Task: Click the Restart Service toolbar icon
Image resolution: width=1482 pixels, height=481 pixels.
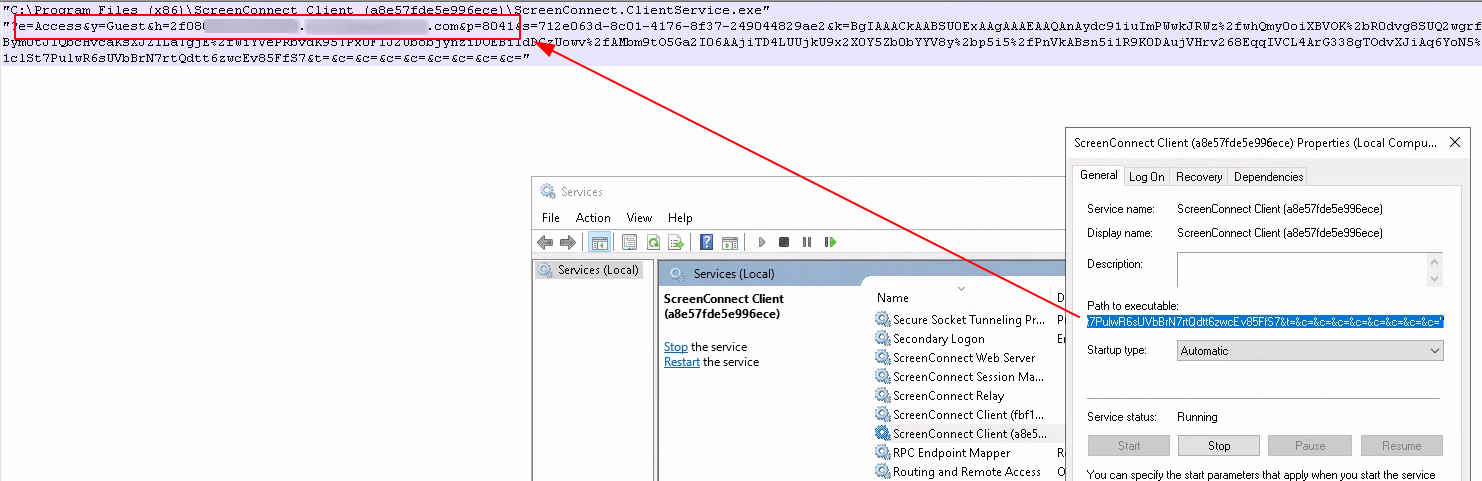Action: tap(830, 242)
